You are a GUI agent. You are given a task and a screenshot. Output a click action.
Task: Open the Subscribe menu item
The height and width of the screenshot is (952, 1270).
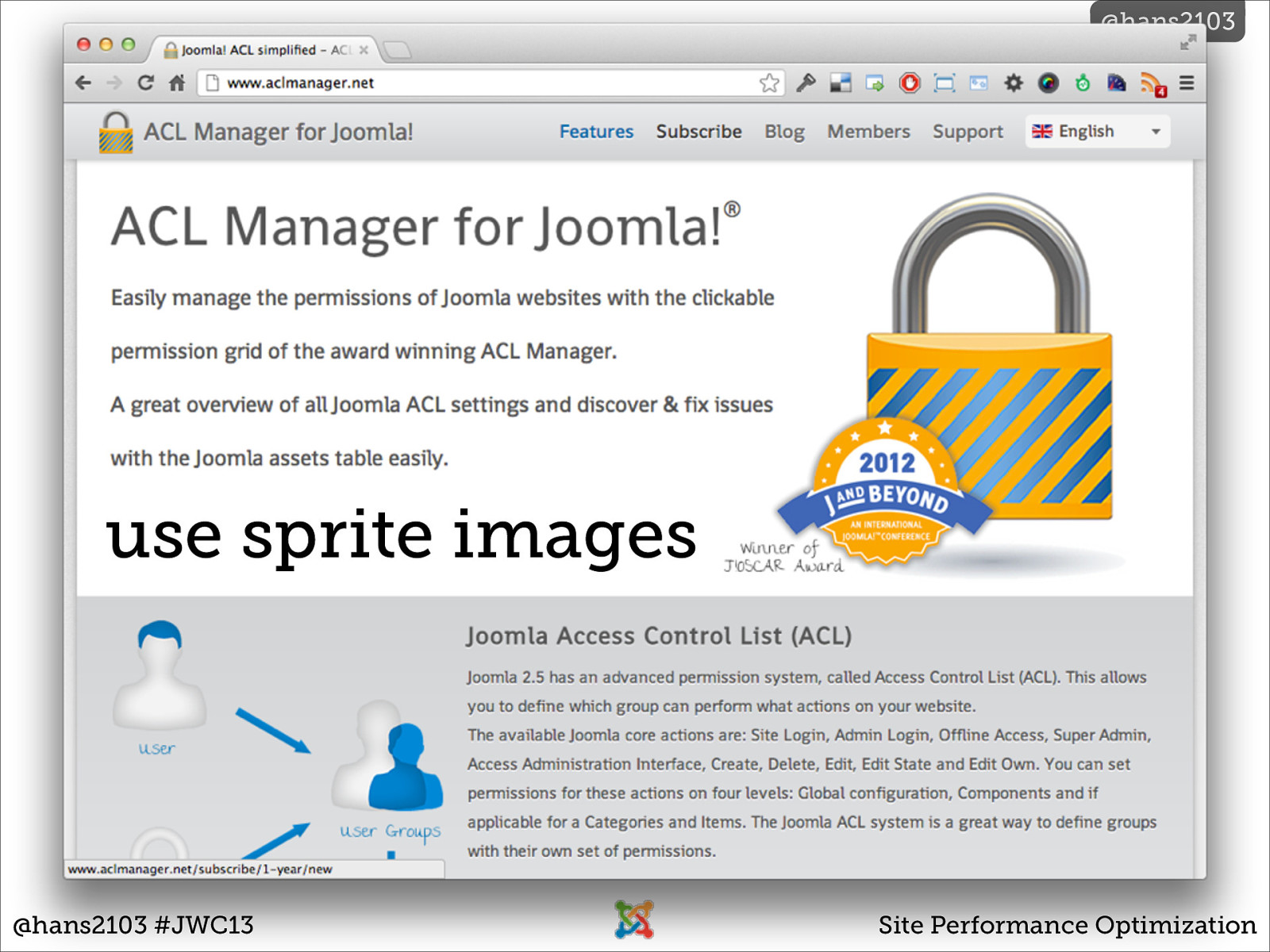(698, 132)
